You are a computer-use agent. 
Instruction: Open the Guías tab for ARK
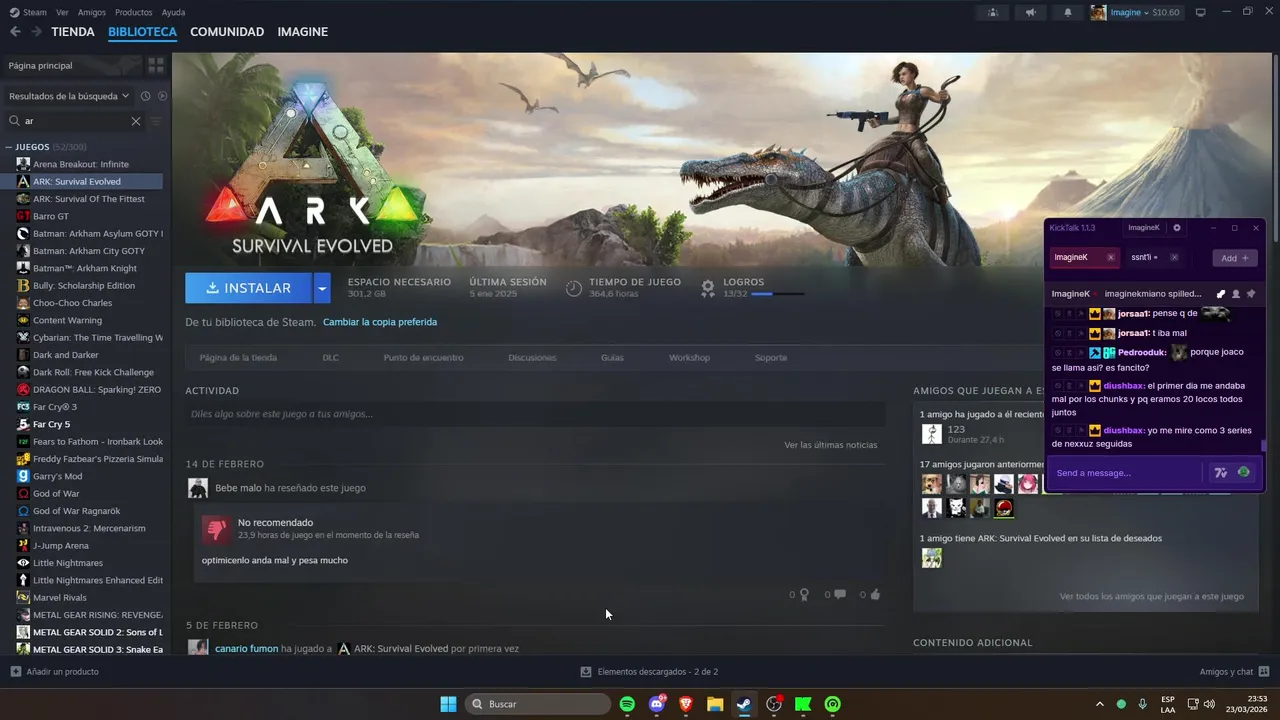click(612, 357)
